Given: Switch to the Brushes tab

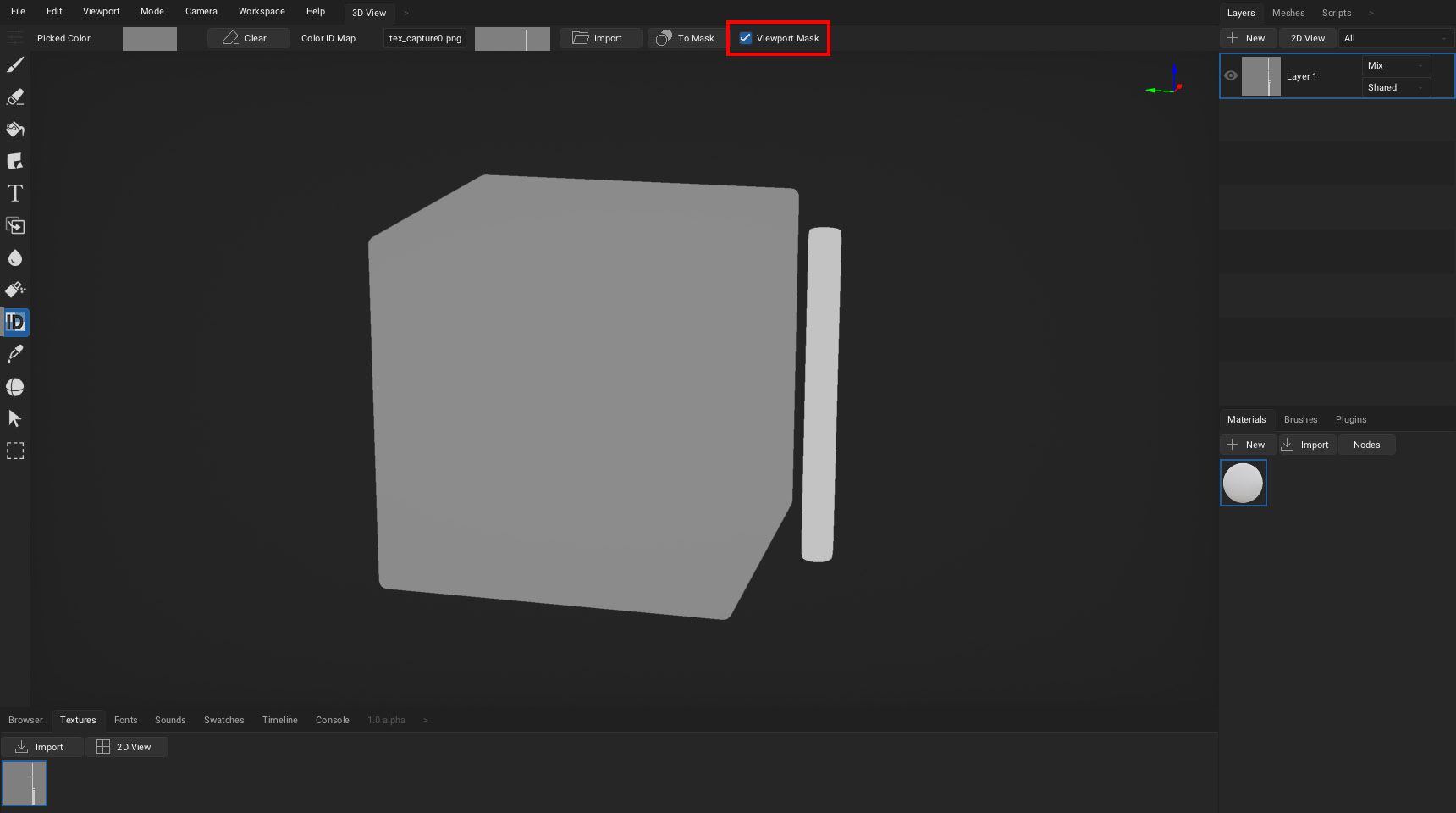Looking at the screenshot, I should pos(1301,419).
